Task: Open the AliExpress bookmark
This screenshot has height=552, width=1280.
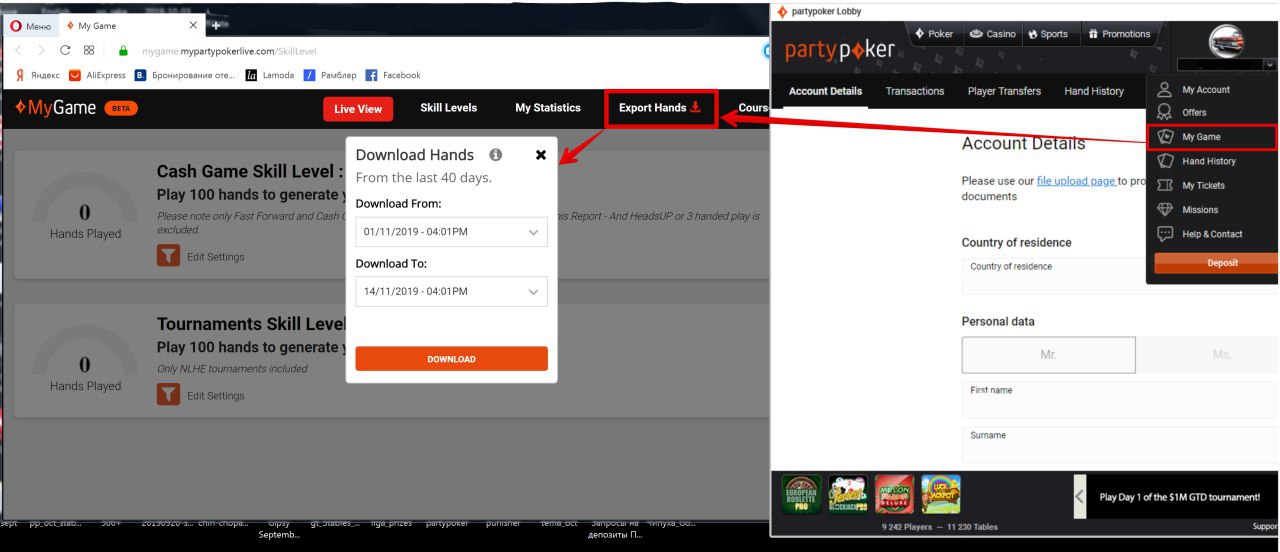Action: click(98, 75)
